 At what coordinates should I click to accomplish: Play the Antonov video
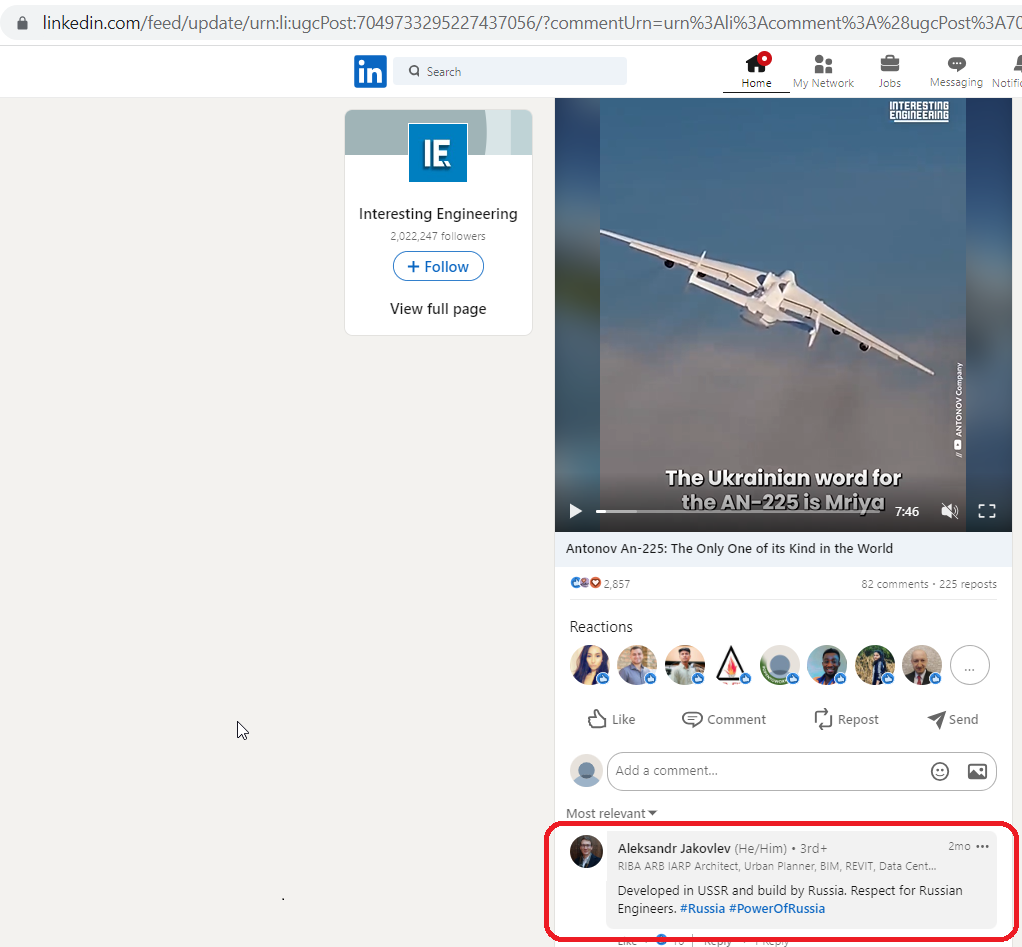click(575, 511)
